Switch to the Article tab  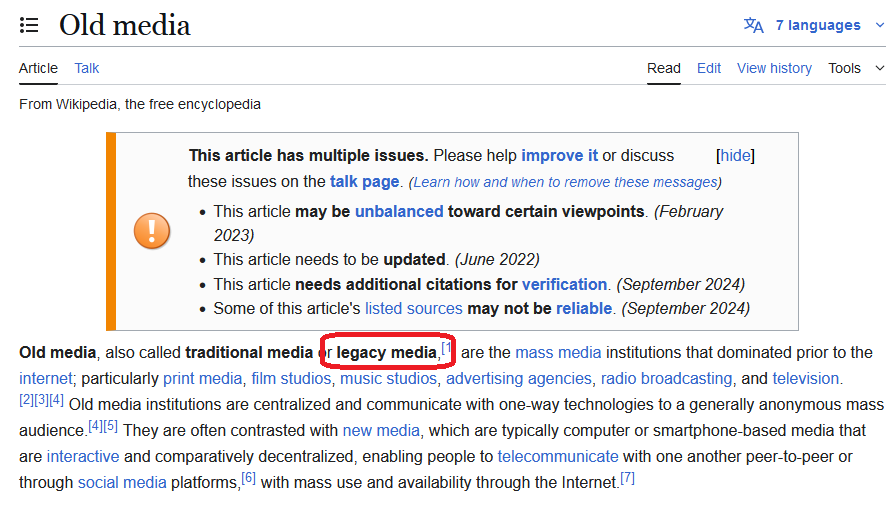point(38,68)
